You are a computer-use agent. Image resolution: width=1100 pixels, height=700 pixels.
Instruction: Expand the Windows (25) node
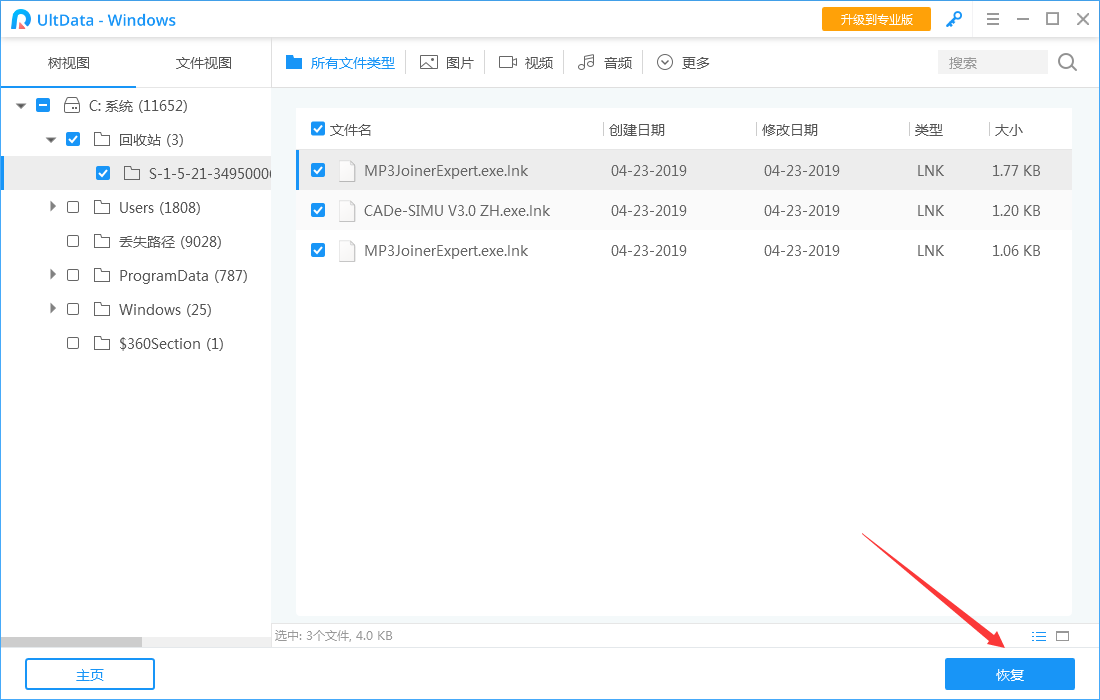[53, 309]
